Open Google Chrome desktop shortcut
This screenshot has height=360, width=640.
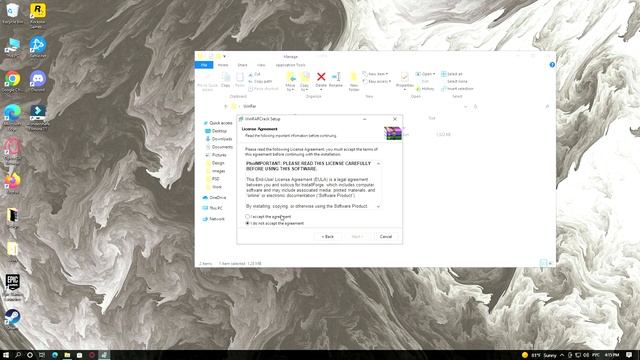coord(13,82)
